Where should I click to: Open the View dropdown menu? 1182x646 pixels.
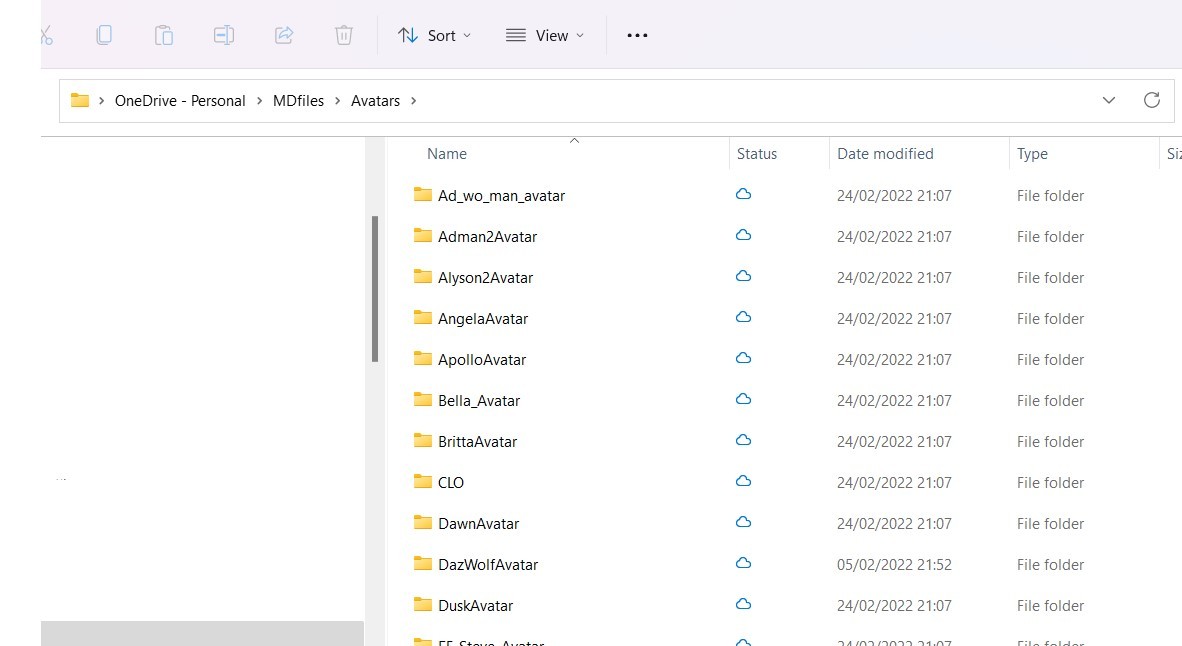tap(544, 35)
